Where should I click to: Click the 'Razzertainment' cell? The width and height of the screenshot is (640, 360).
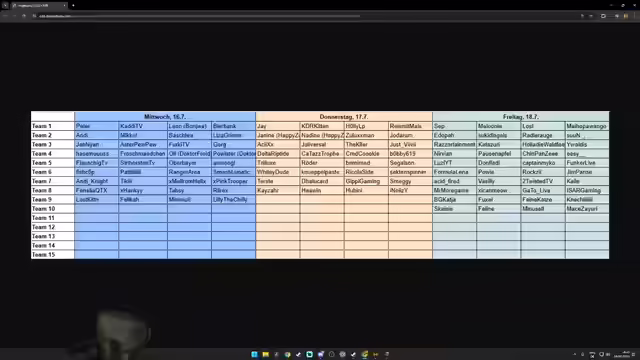(454, 144)
